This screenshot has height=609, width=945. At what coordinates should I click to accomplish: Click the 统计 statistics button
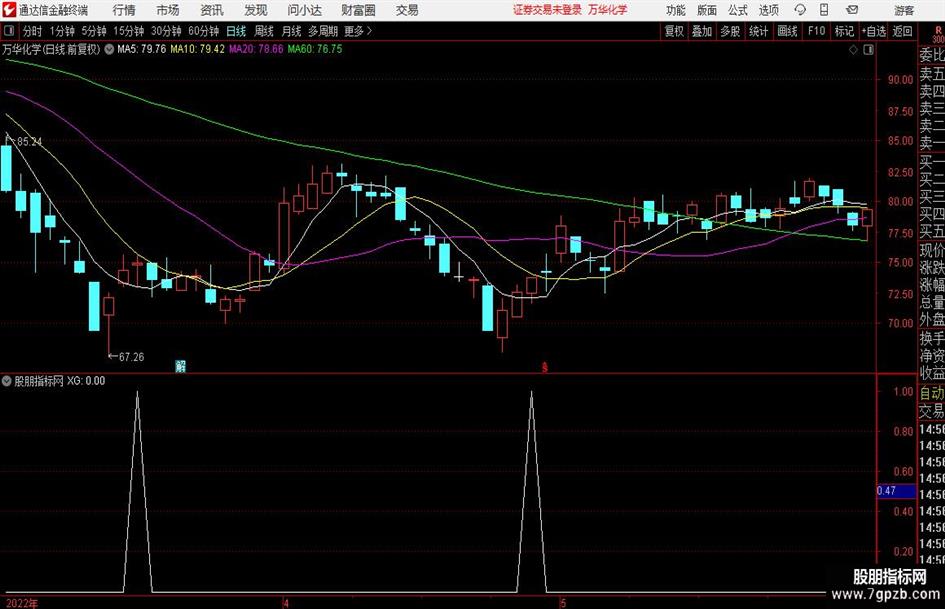(758, 31)
